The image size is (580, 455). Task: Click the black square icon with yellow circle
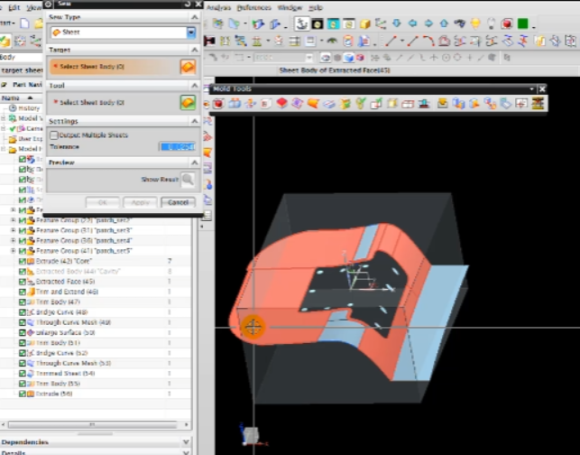click(317, 24)
